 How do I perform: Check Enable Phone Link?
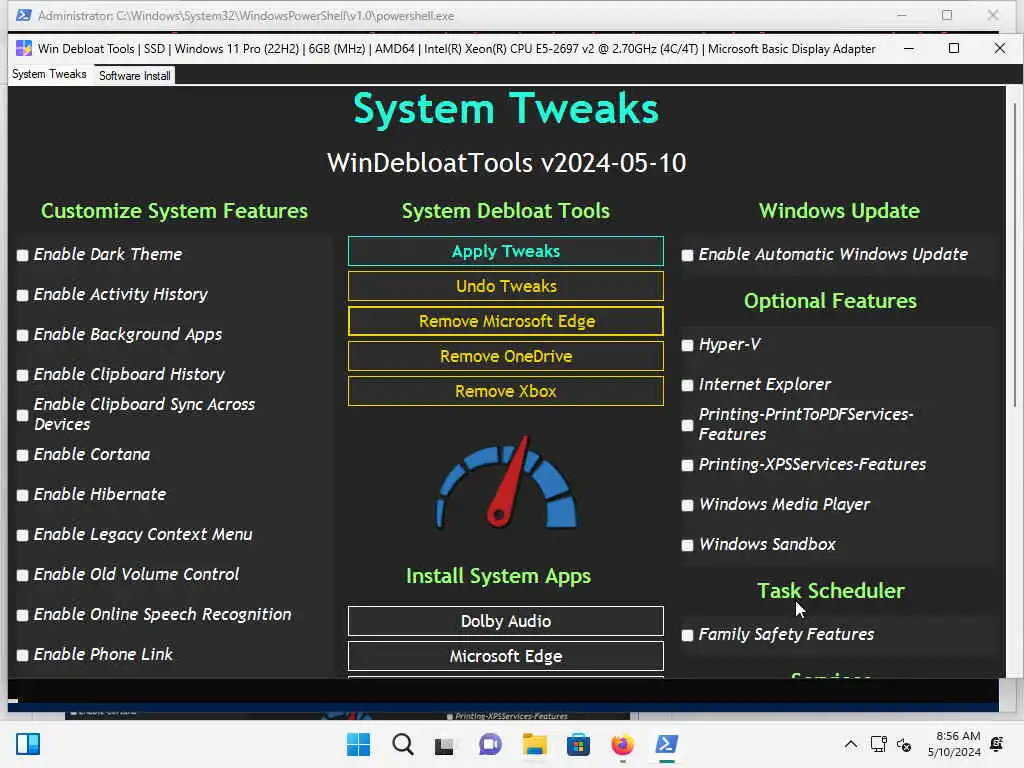pyautogui.click(x=22, y=655)
